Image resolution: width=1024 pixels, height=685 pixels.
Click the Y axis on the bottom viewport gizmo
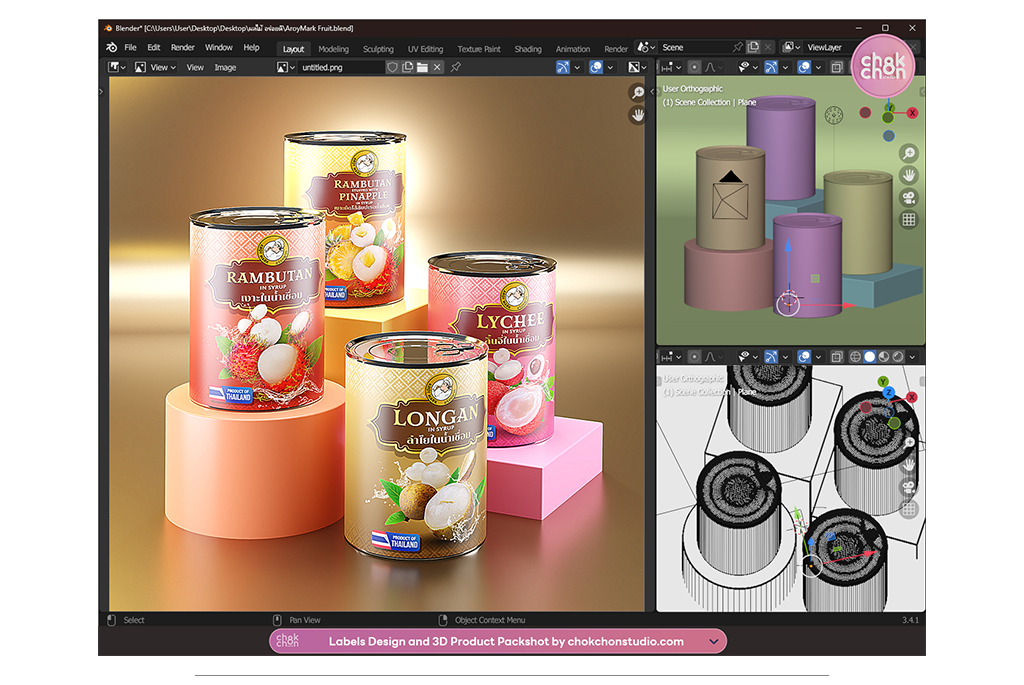[x=883, y=382]
